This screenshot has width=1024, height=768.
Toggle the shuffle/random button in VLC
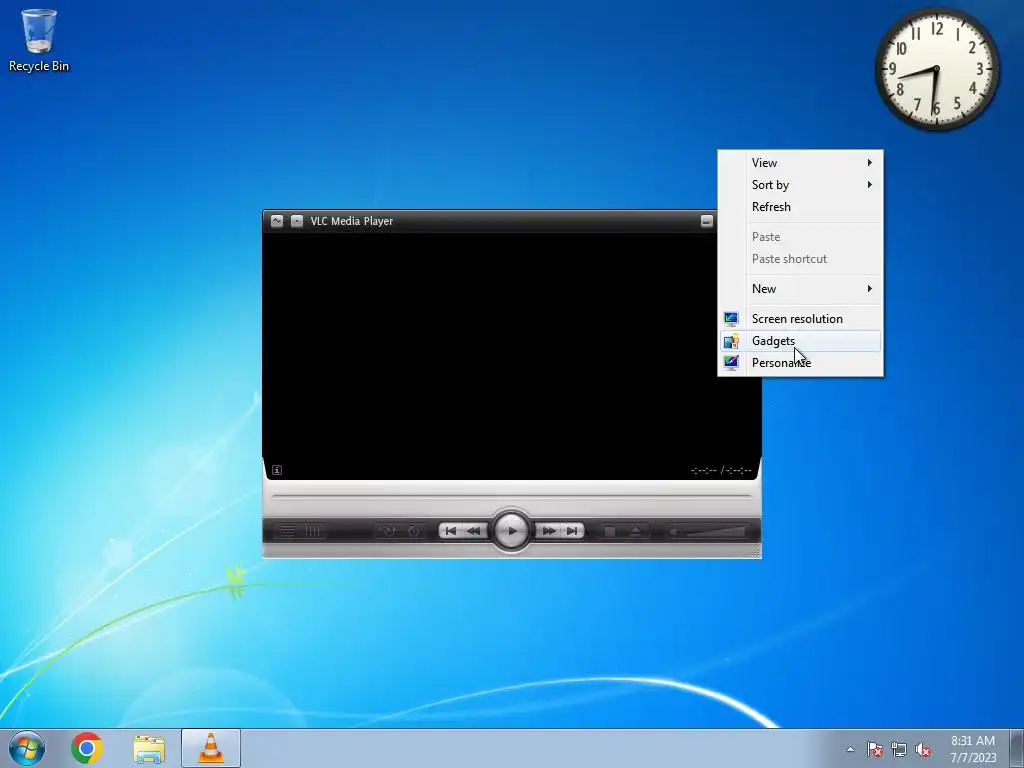tap(413, 531)
